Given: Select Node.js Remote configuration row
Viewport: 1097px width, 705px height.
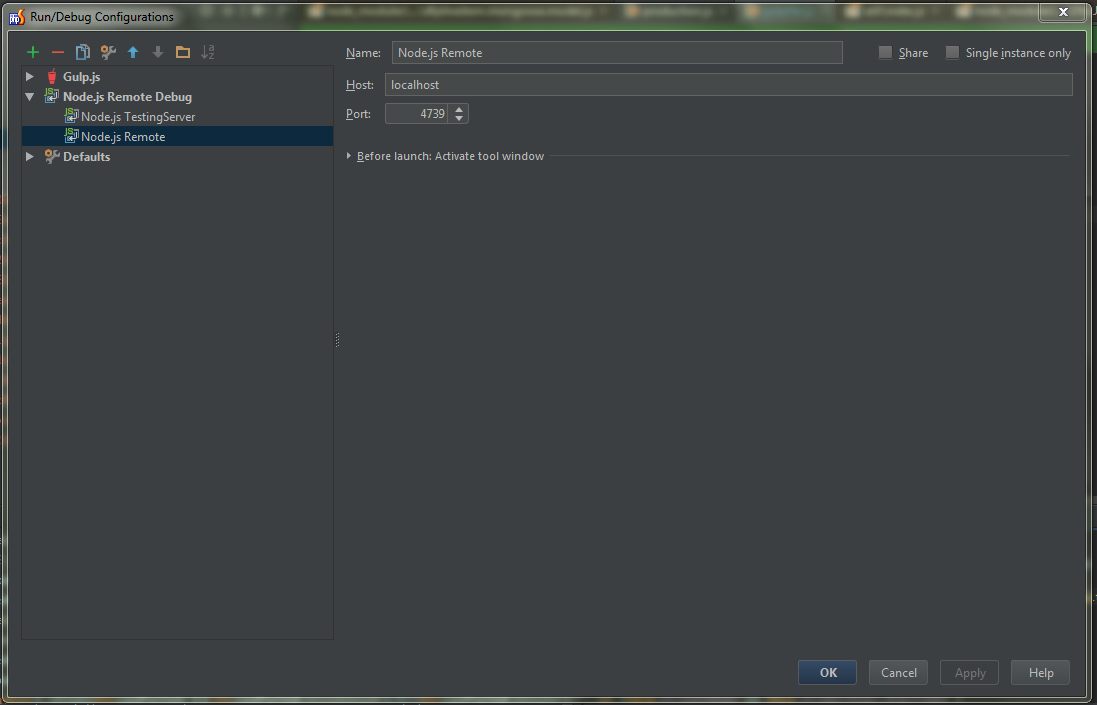Looking at the screenshot, I should (x=178, y=136).
